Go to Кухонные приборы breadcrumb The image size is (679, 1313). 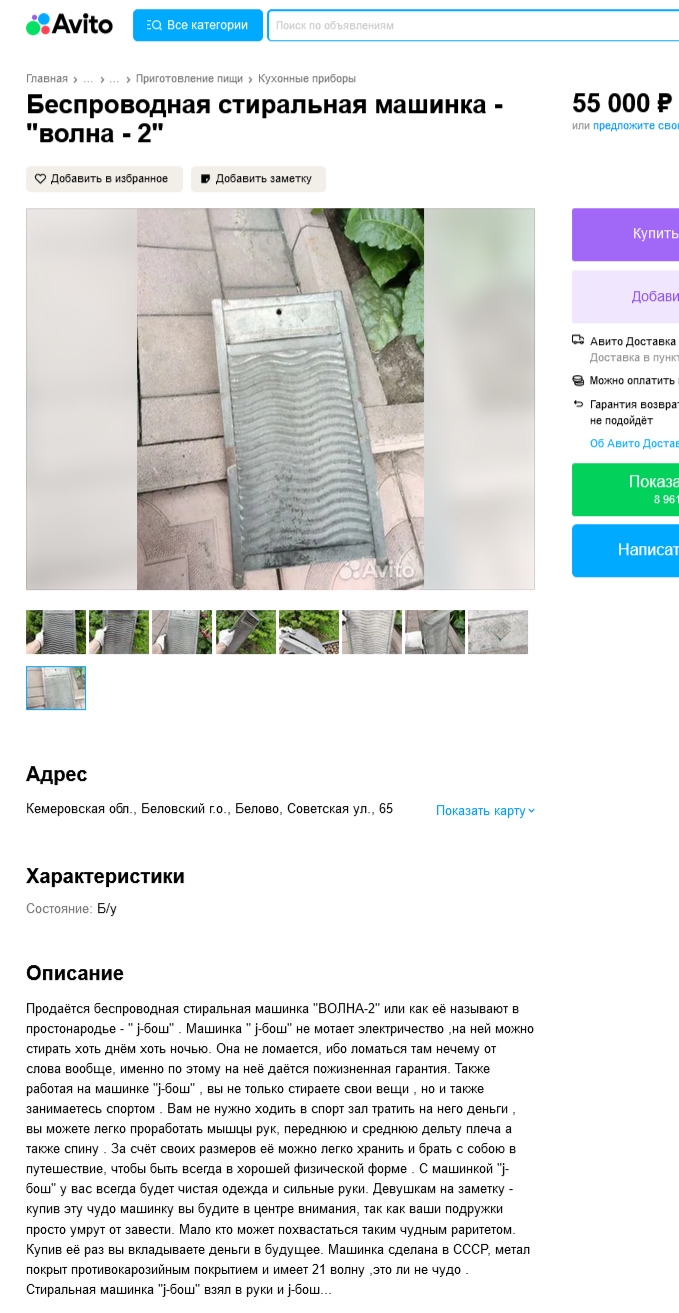[x=307, y=78]
